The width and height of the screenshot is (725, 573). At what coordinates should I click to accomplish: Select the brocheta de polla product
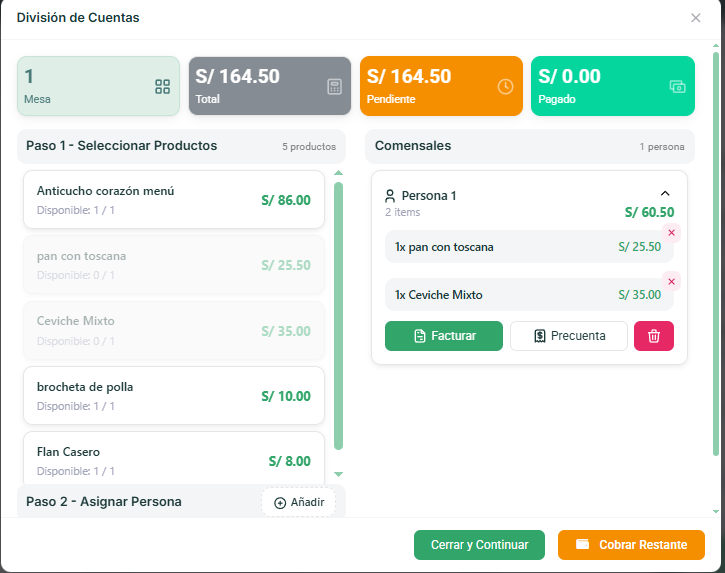(x=174, y=396)
